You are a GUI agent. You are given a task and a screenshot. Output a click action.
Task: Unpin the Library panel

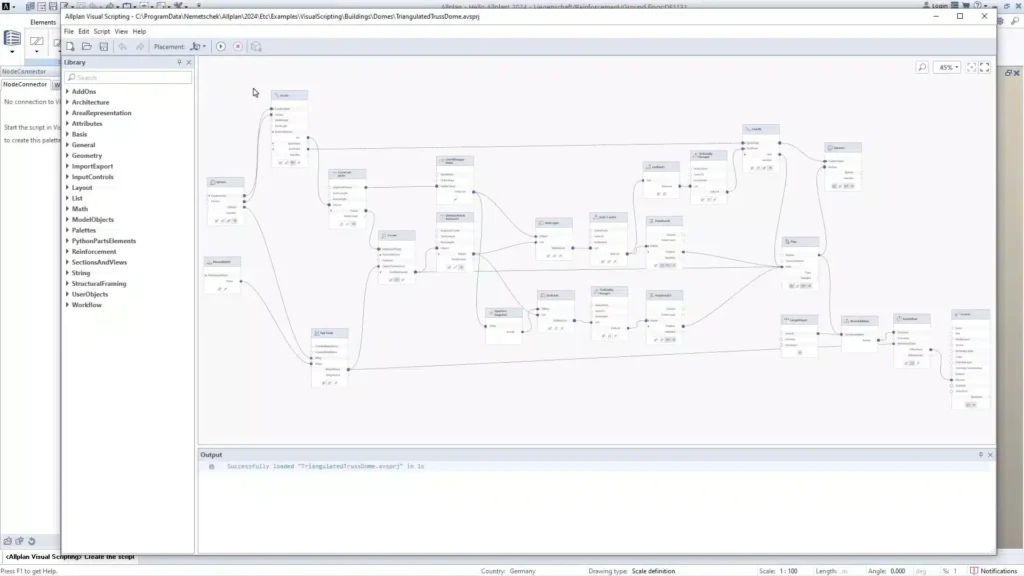point(177,61)
